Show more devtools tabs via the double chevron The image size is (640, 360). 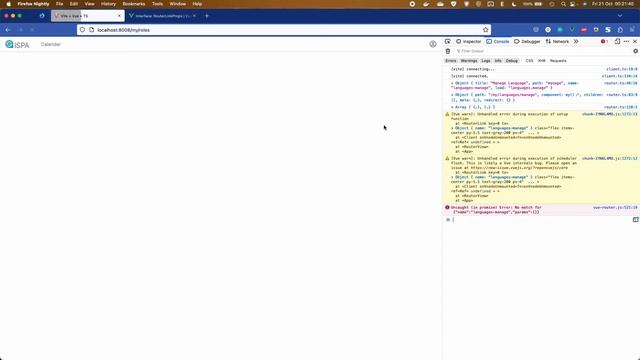576,41
